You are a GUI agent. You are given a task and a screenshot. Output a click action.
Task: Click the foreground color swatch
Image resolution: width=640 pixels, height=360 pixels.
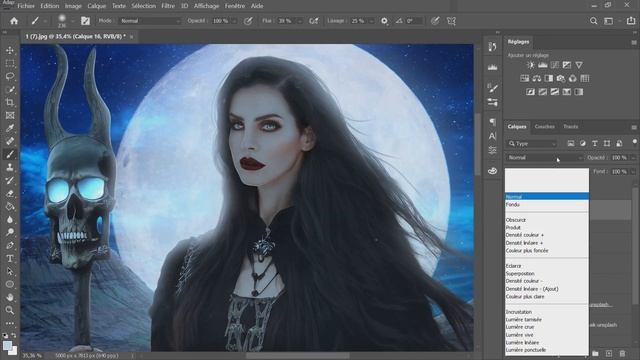click(7, 346)
